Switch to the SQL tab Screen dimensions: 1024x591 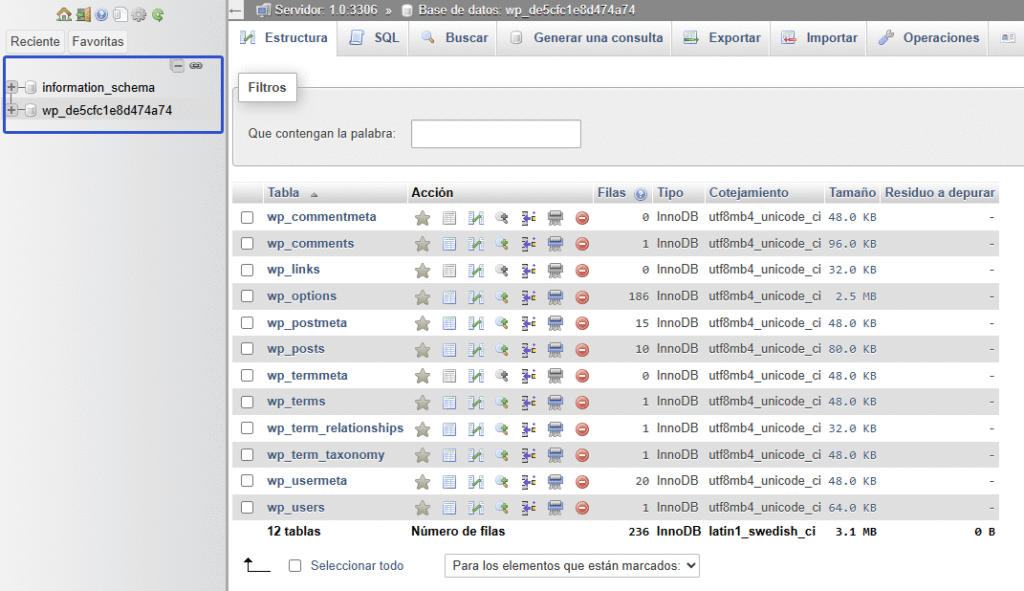coord(374,38)
